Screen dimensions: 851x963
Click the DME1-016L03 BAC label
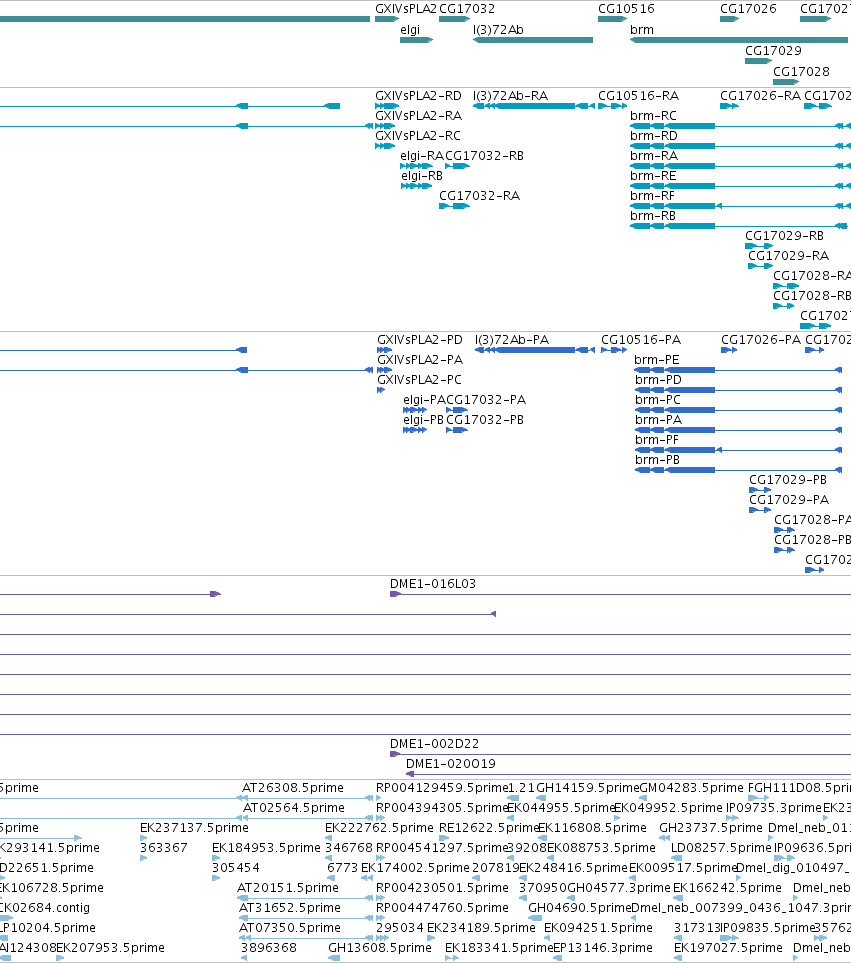click(x=433, y=583)
